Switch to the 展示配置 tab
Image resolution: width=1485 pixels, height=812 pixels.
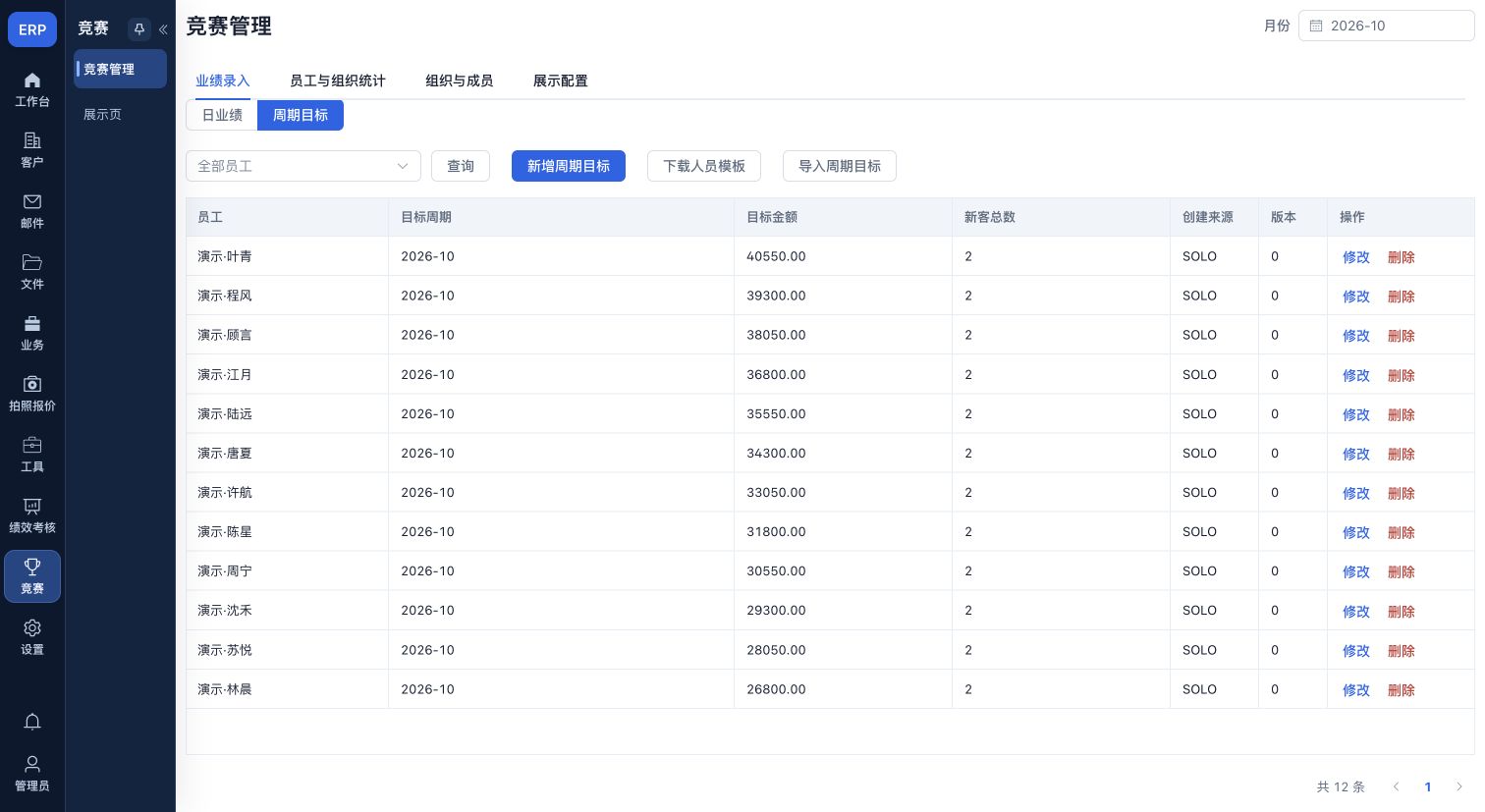[561, 81]
